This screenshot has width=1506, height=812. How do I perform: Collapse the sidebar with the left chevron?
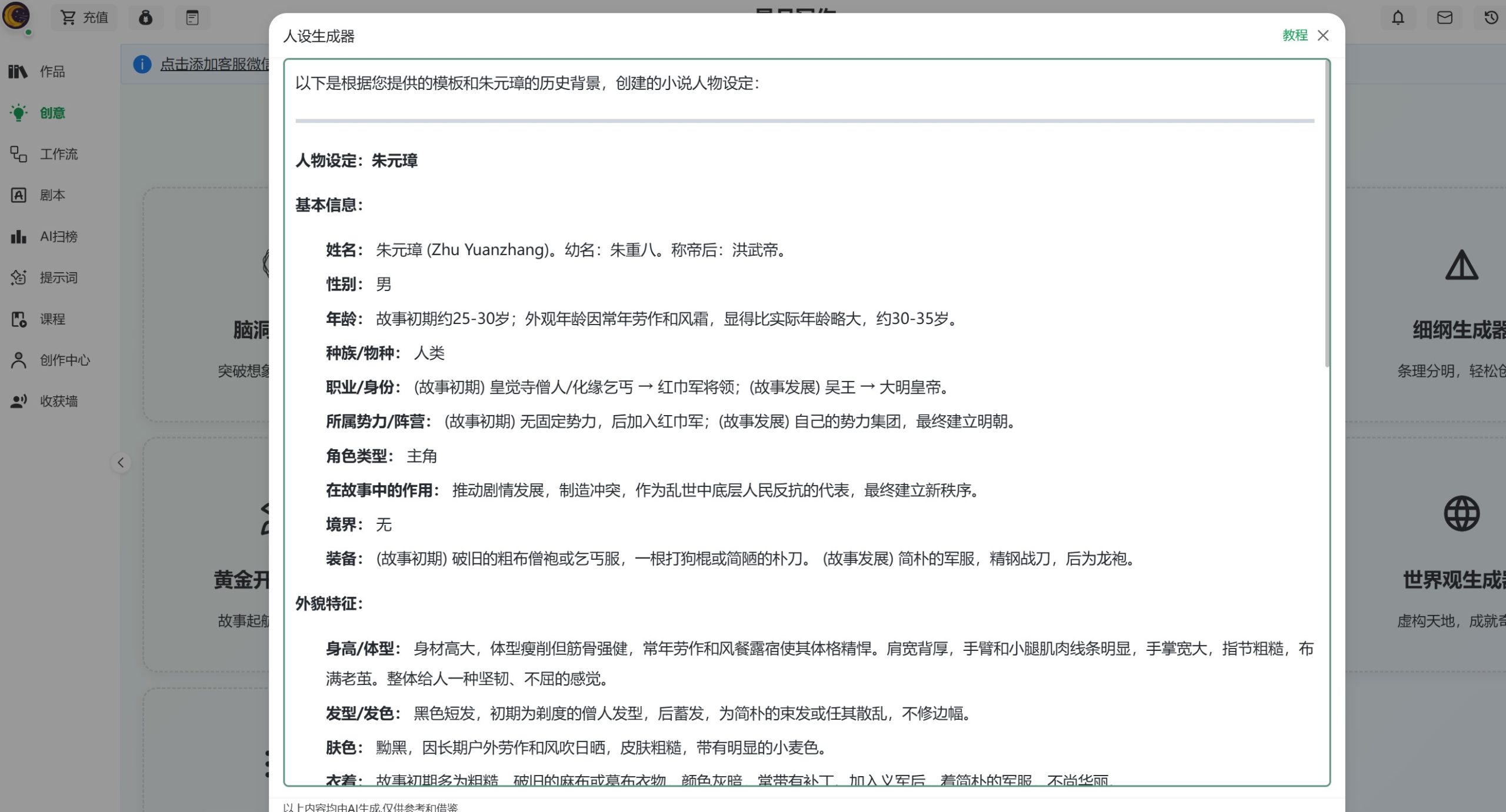[x=121, y=463]
